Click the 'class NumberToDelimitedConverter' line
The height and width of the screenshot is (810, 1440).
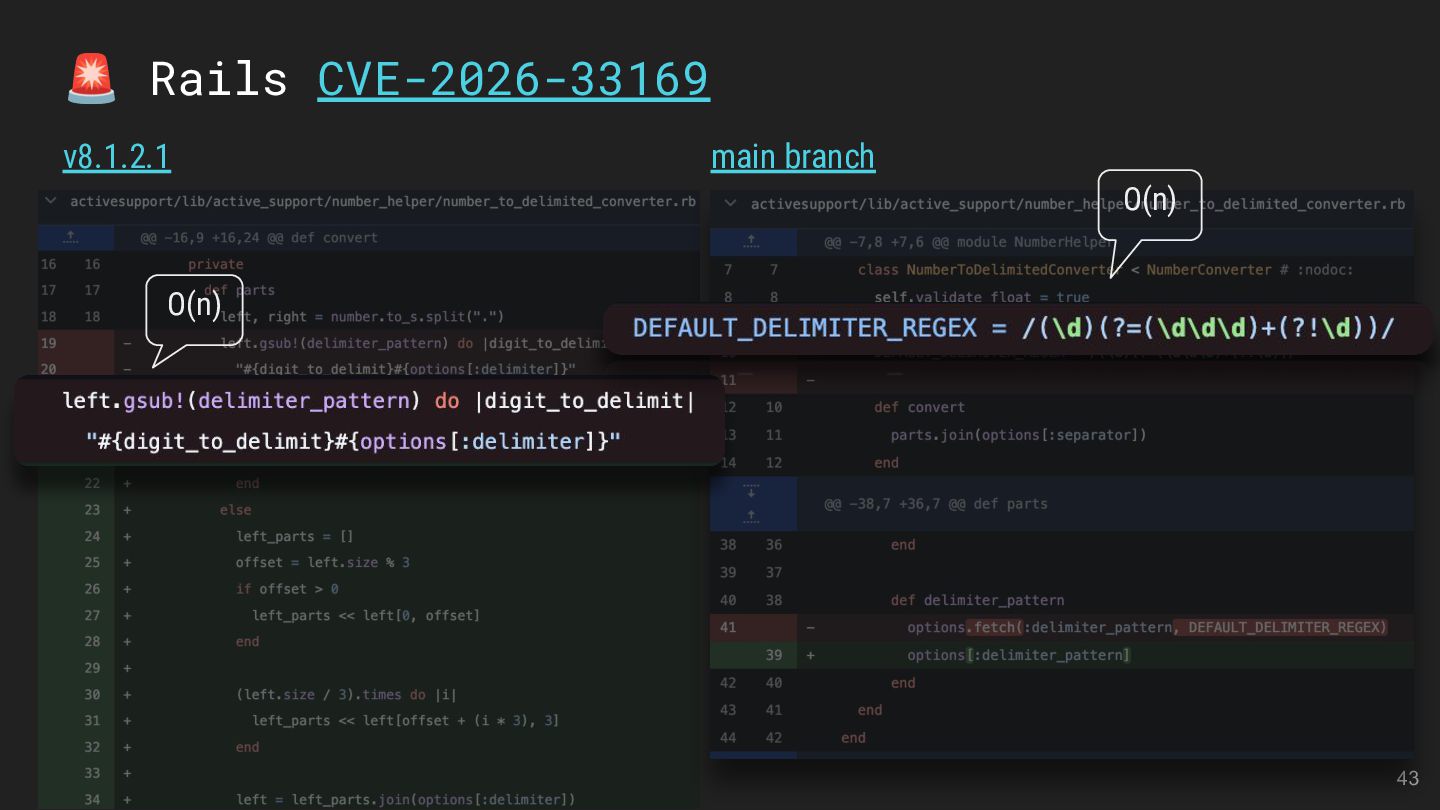click(x=1106, y=270)
